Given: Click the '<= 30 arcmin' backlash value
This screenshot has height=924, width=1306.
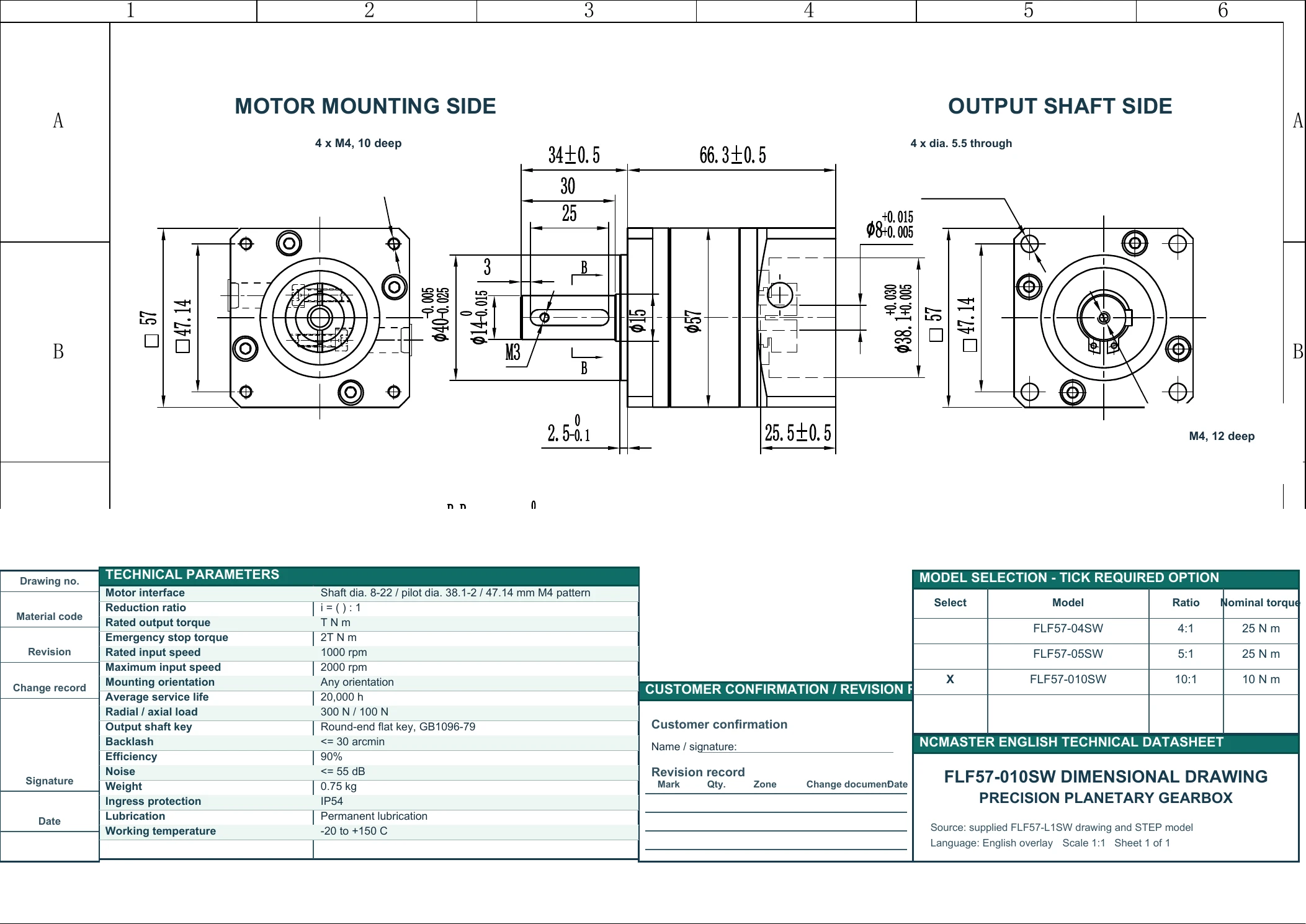Looking at the screenshot, I should point(352,742).
